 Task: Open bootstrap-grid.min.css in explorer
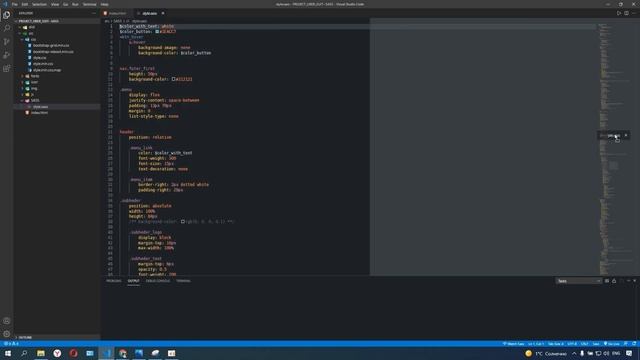51,46
